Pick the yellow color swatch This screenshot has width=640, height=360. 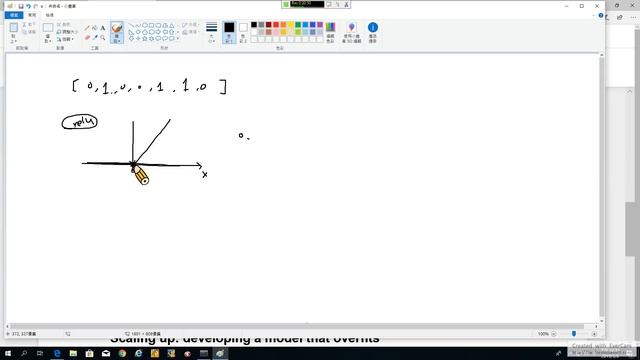[291, 25]
